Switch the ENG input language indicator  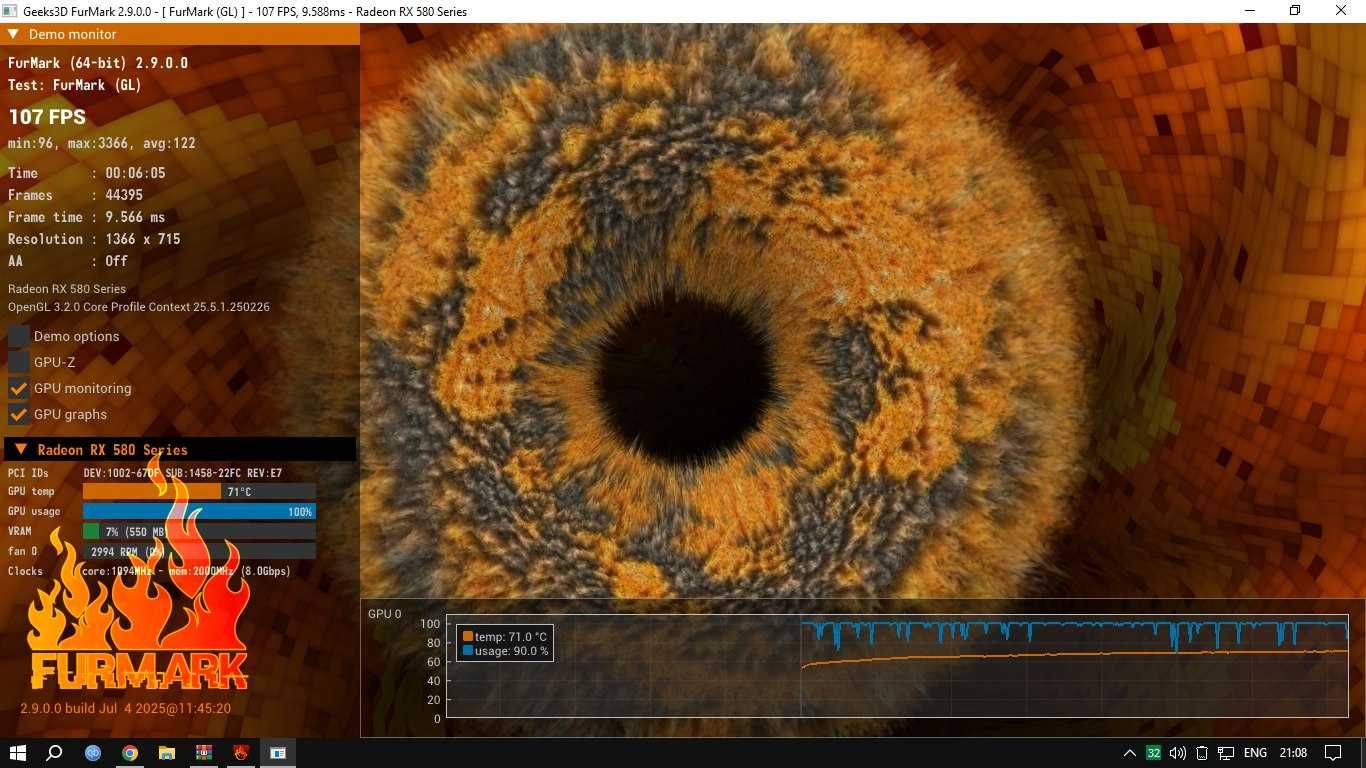click(1255, 753)
